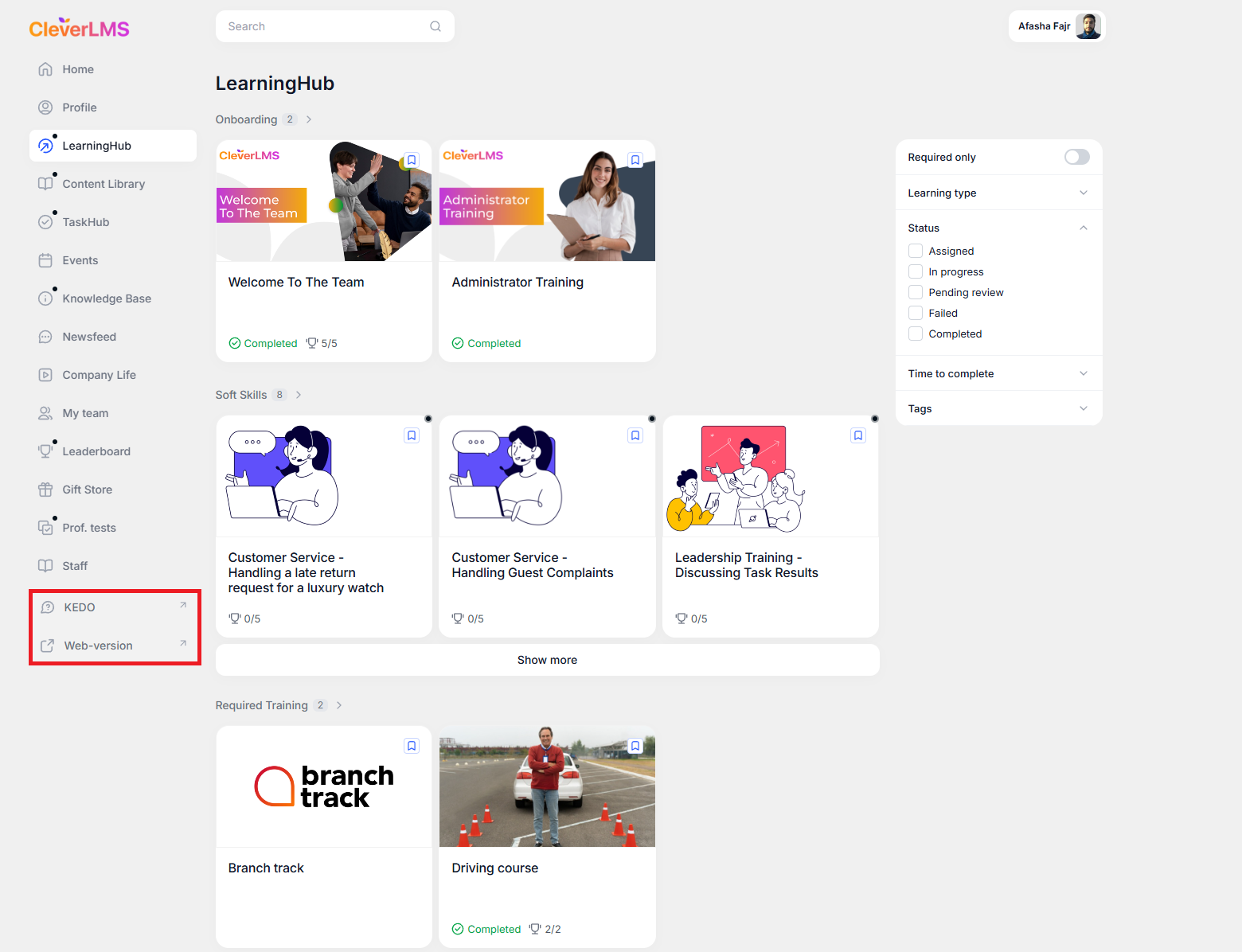1242x952 pixels.
Task: Open the Web-version external link
Action: [x=113, y=646]
